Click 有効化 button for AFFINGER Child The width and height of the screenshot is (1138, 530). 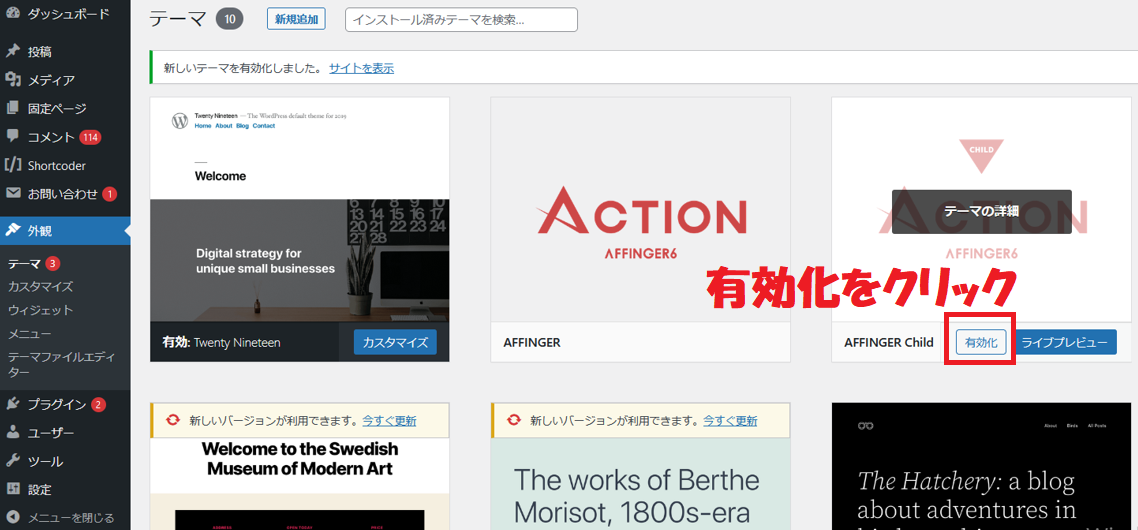click(981, 342)
